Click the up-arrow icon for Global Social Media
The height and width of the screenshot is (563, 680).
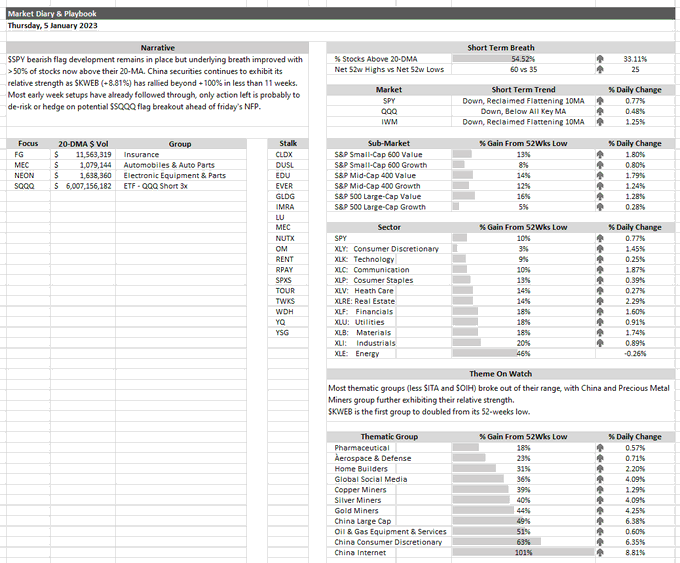pos(600,479)
